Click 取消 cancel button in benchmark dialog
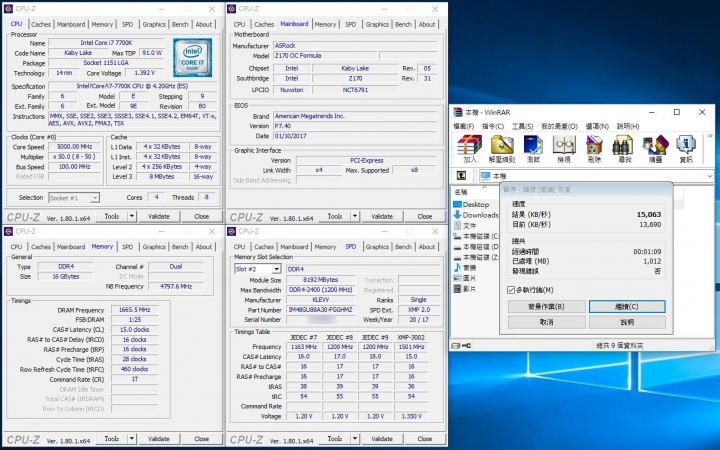Screen dimensions: 720x450 click(546, 322)
